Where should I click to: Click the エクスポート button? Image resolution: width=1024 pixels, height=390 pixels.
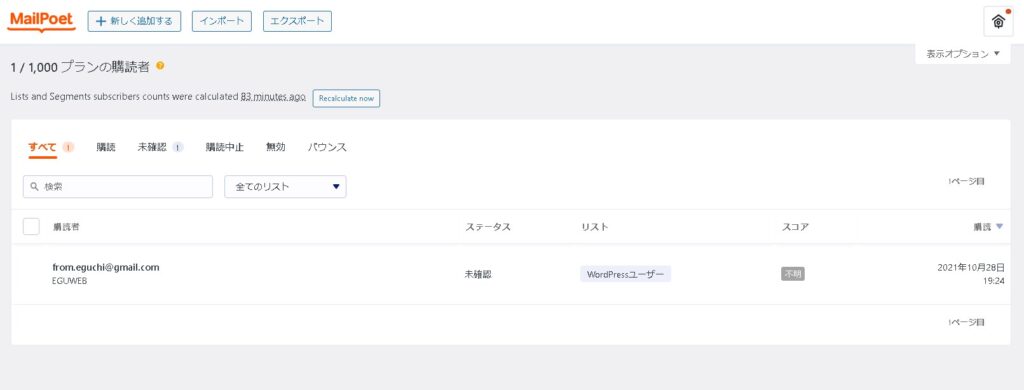[297, 21]
